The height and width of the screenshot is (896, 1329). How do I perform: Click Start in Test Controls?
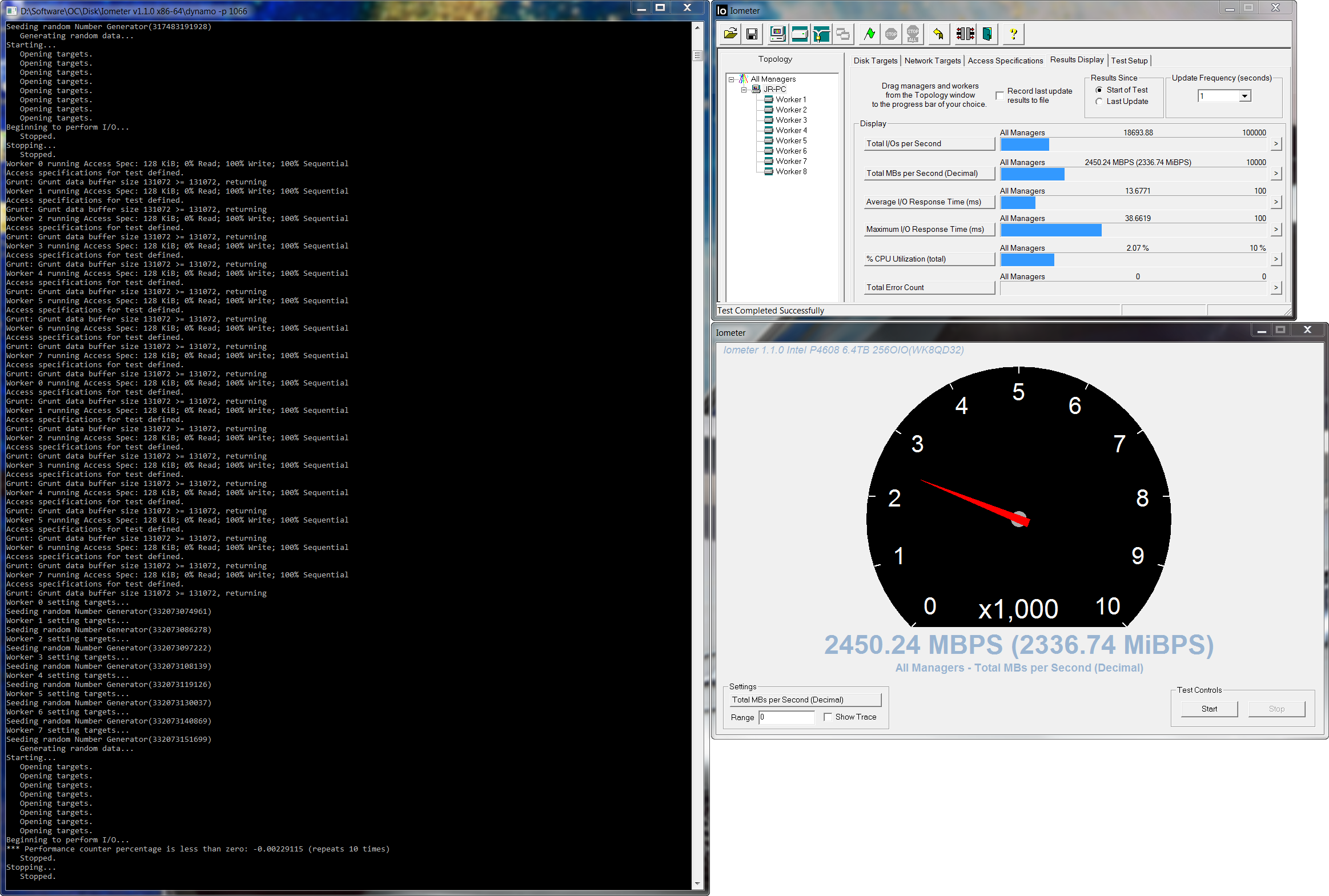[x=1209, y=709]
